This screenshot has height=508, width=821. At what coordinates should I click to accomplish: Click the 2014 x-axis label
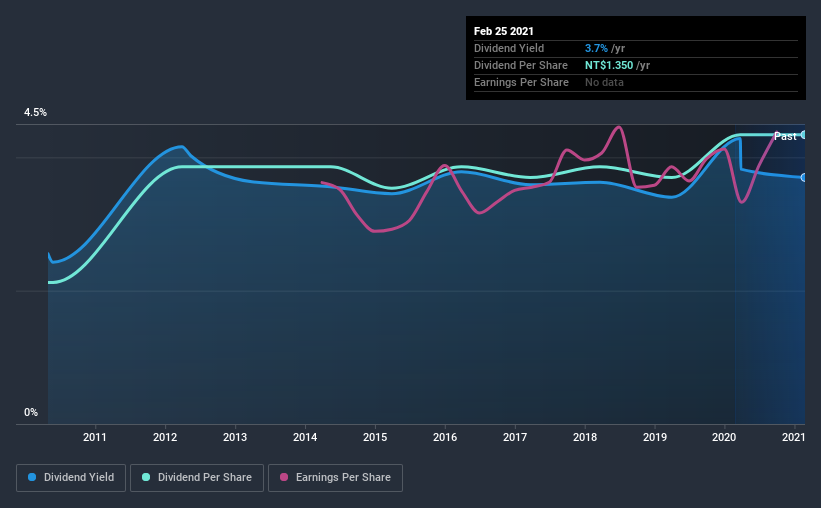click(x=305, y=437)
